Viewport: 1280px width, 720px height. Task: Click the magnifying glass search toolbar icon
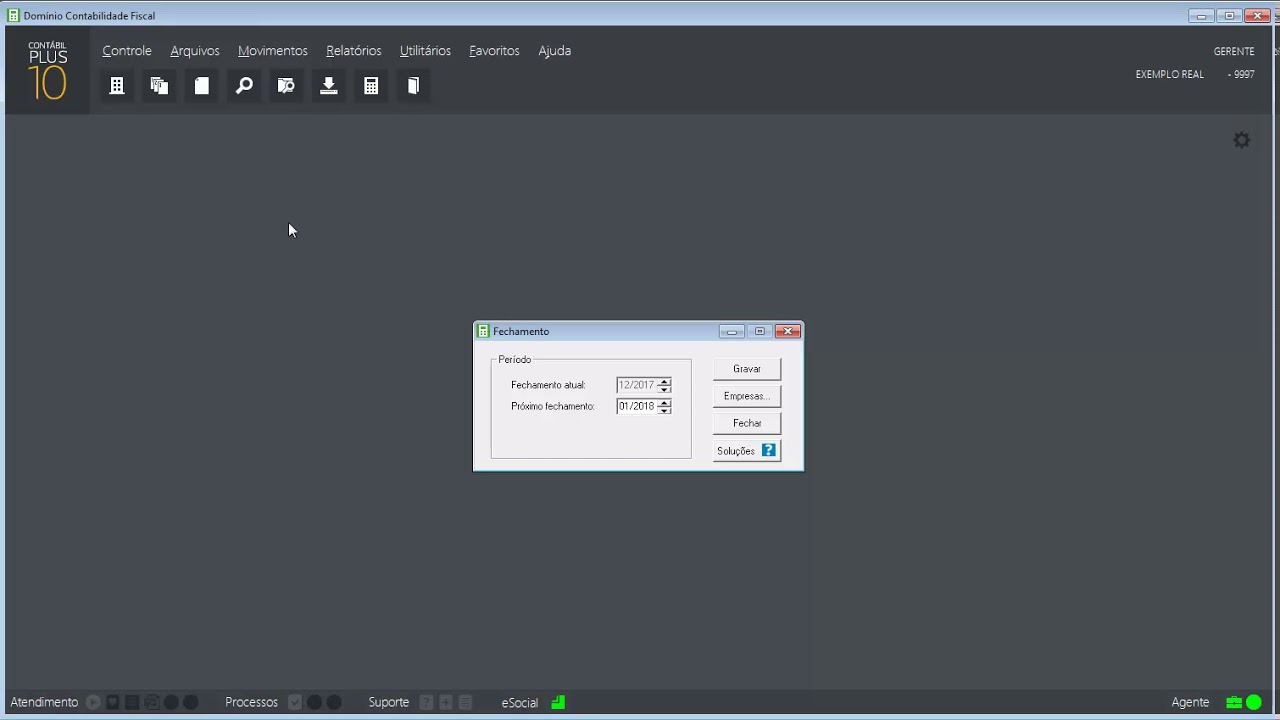(x=244, y=86)
